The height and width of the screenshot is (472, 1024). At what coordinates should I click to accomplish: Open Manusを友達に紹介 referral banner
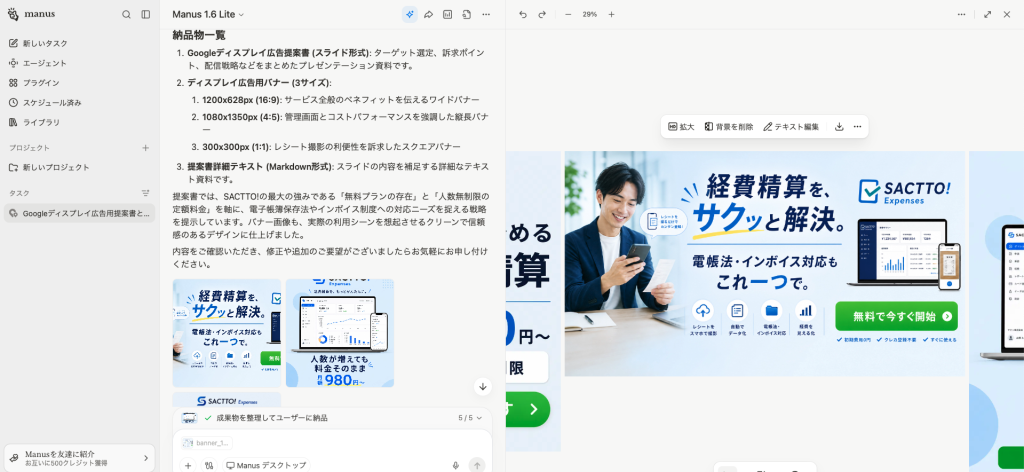pos(79,458)
